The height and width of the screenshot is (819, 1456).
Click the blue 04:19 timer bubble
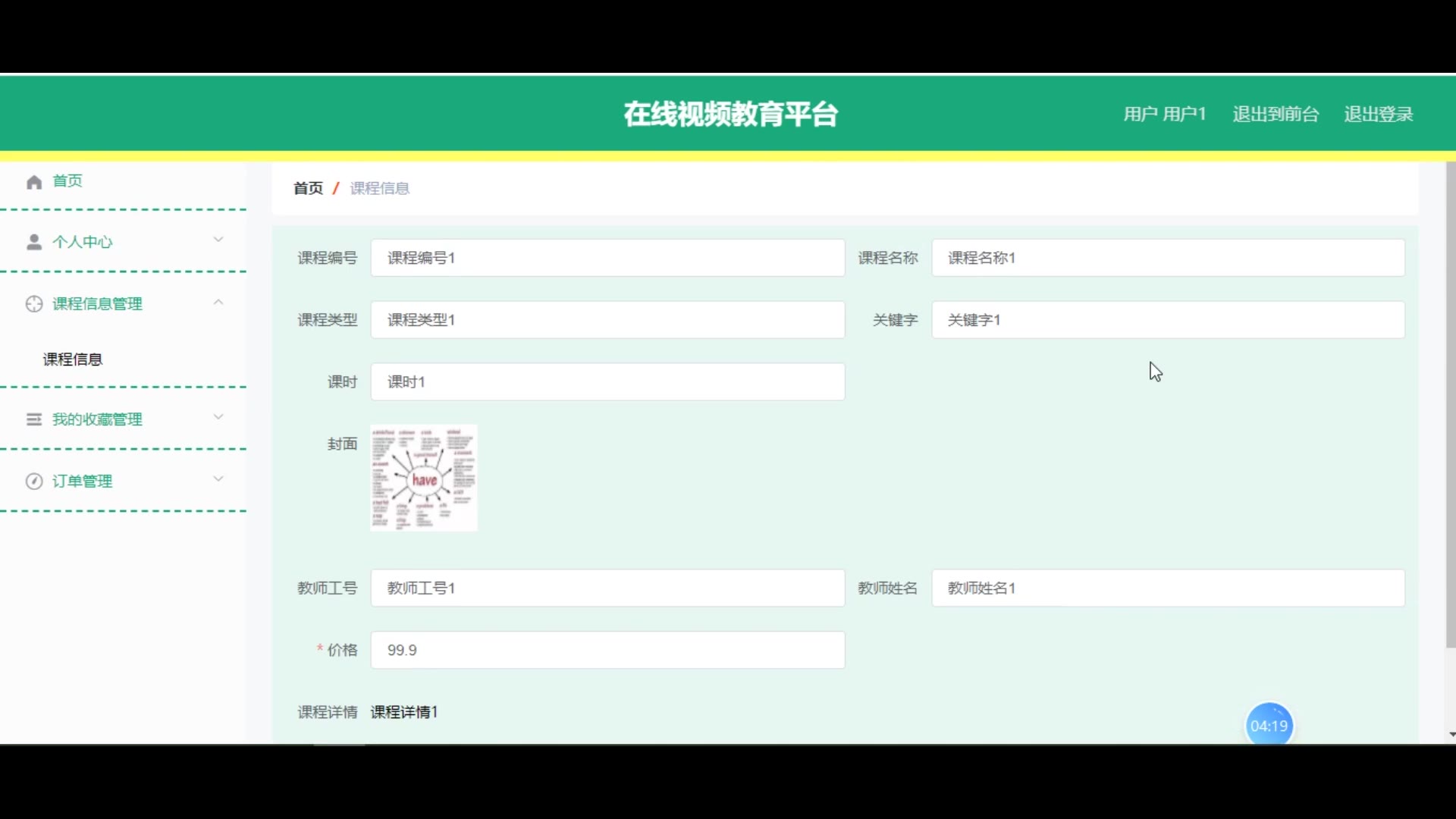click(1269, 725)
